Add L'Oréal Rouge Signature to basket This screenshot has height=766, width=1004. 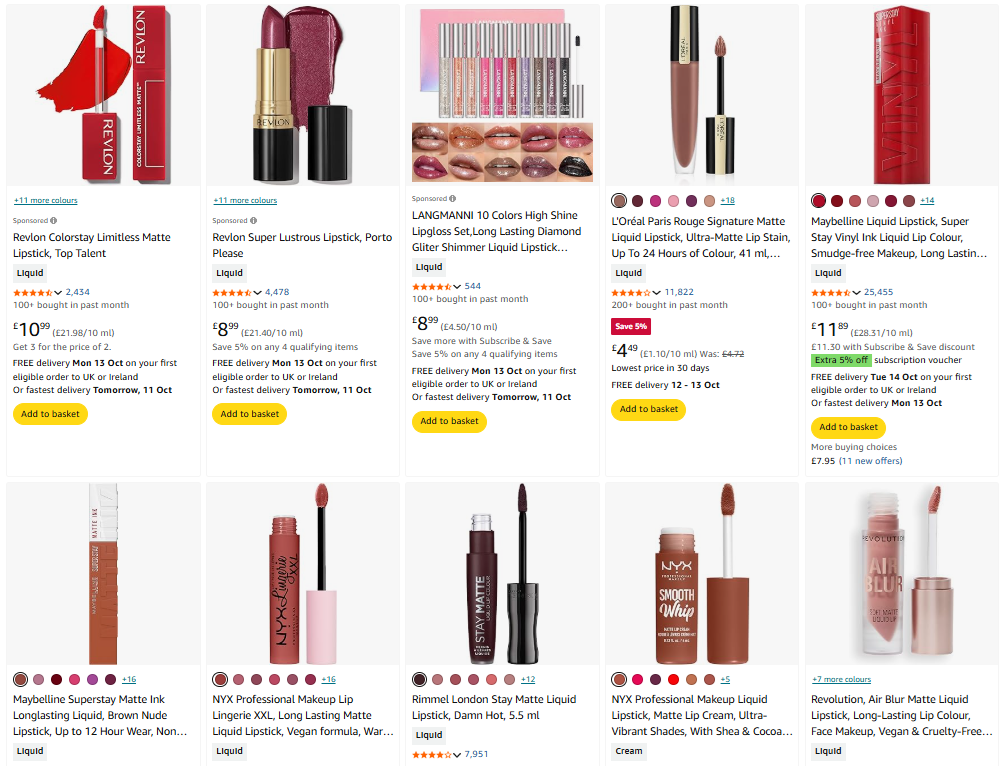(x=649, y=409)
